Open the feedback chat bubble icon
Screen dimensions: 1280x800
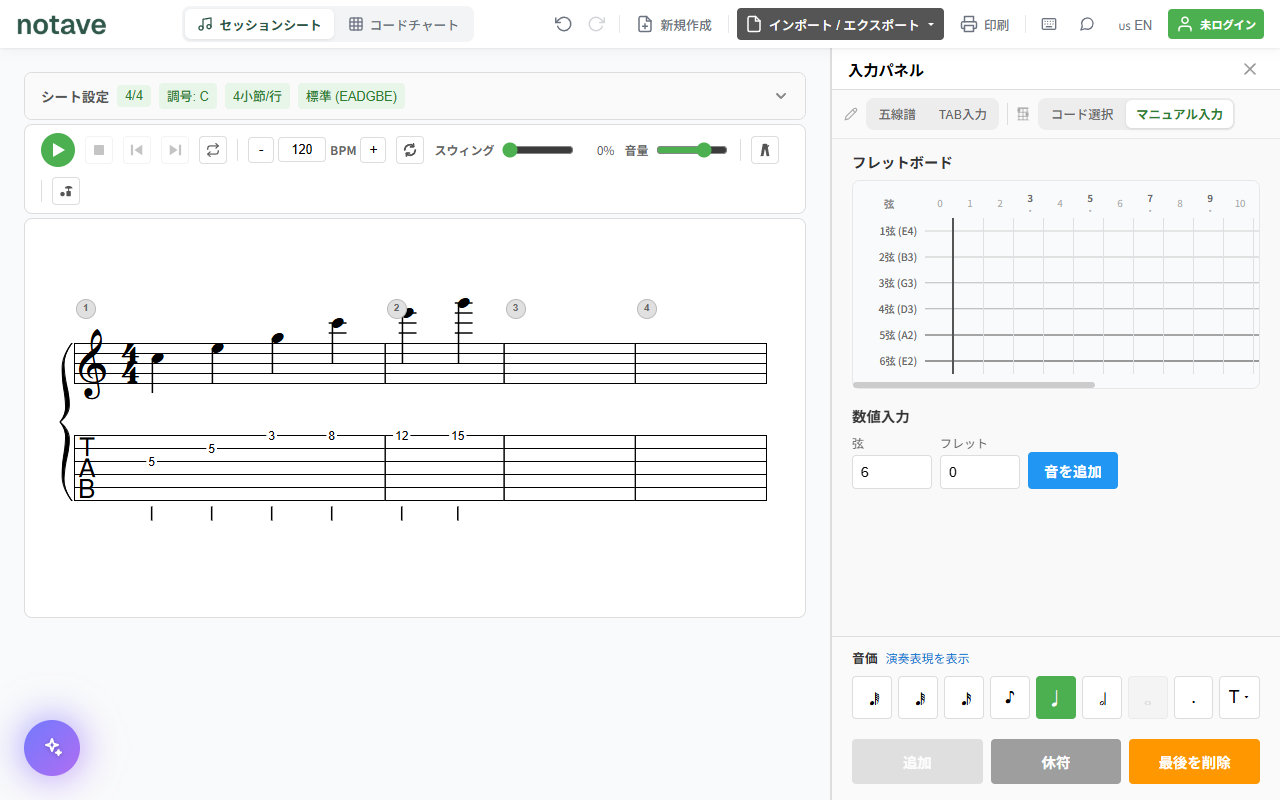1087,24
